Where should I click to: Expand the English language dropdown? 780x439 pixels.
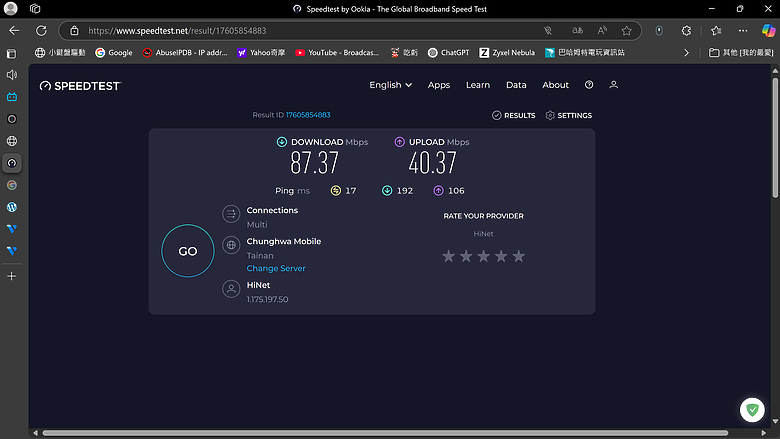[390, 85]
